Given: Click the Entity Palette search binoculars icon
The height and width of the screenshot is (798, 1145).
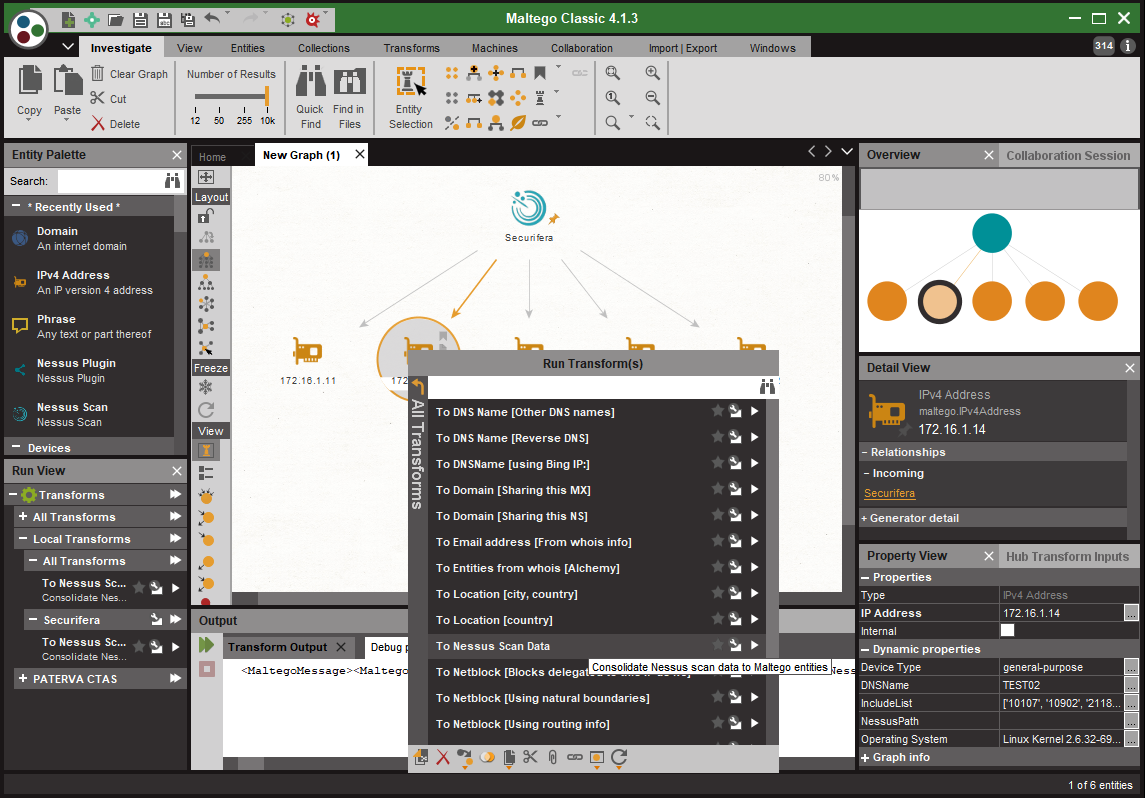Looking at the screenshot, I should 172,180.
